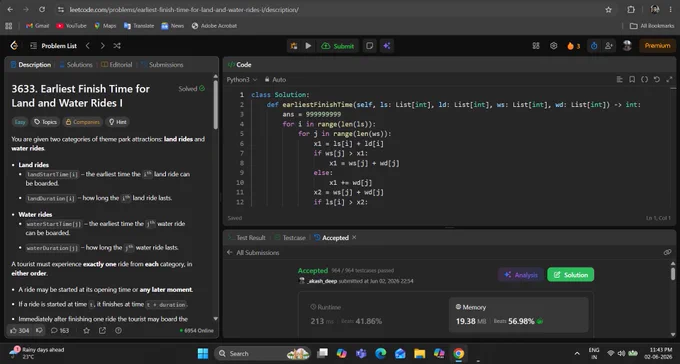Image resolution: width=680 pixels, height=364 pixels.
Task: Expand the Topics tag
Action: point(46,122)
